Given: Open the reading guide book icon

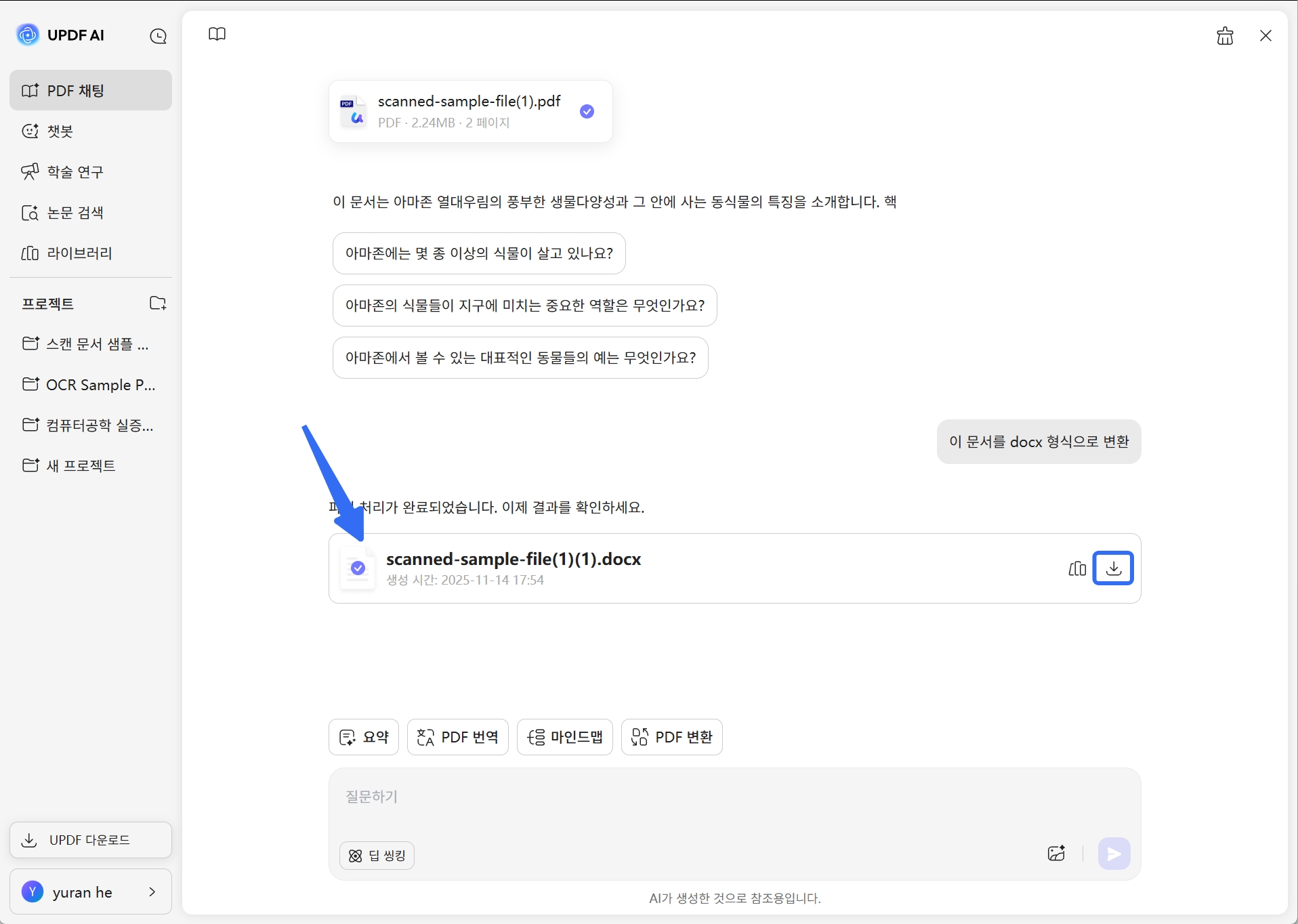Looking at the screenshot, I should pyautogui.click(x=216, y=33).
